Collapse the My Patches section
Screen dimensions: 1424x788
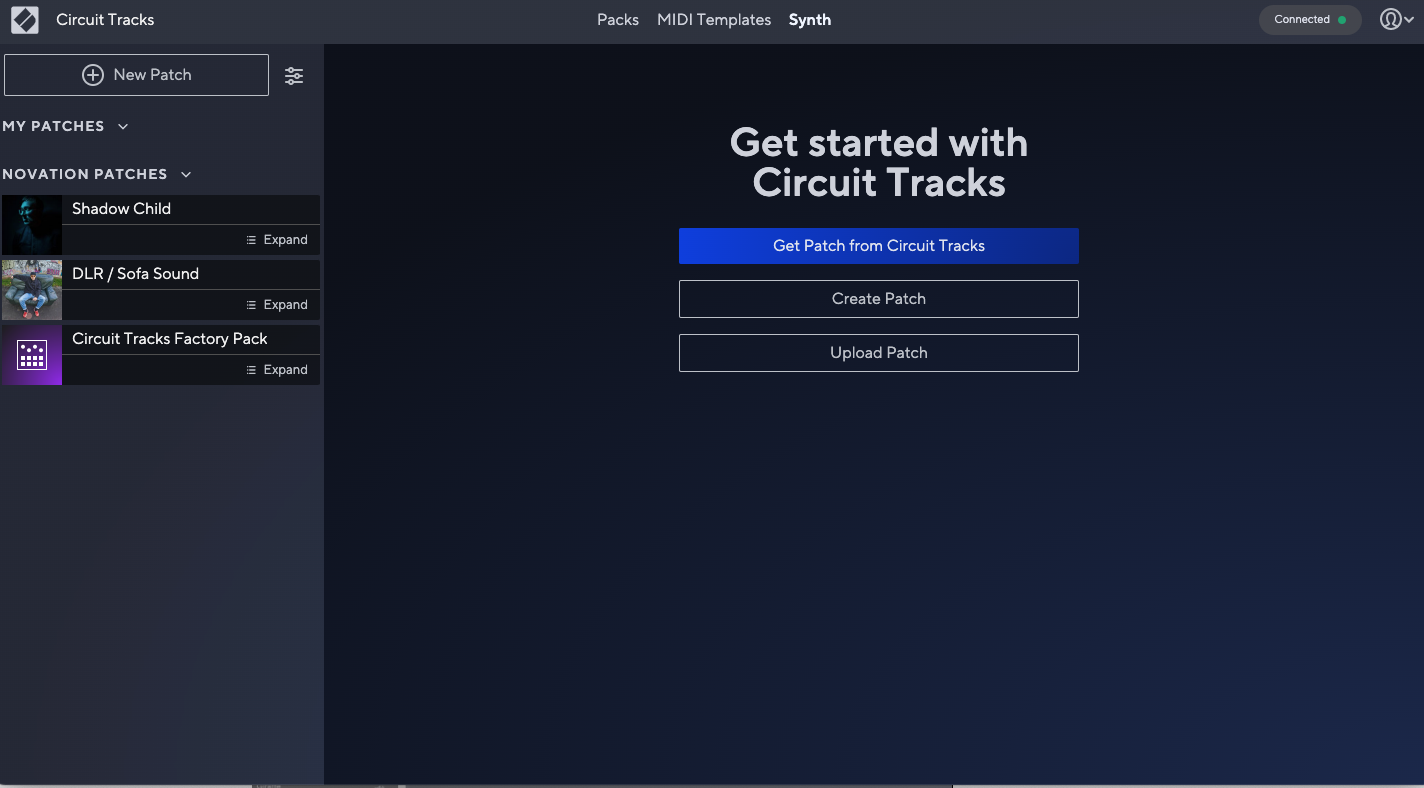click(x=123, y=127)
